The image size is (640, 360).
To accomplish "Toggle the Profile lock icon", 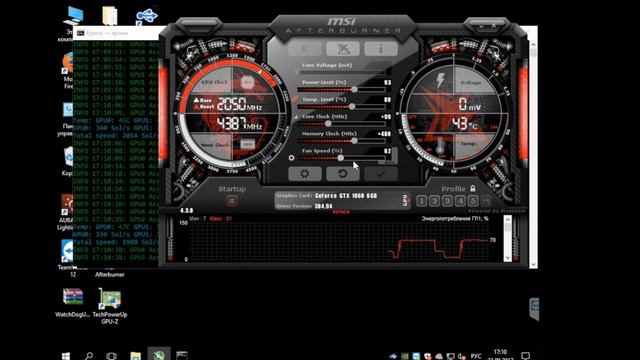I will (473, 189).
